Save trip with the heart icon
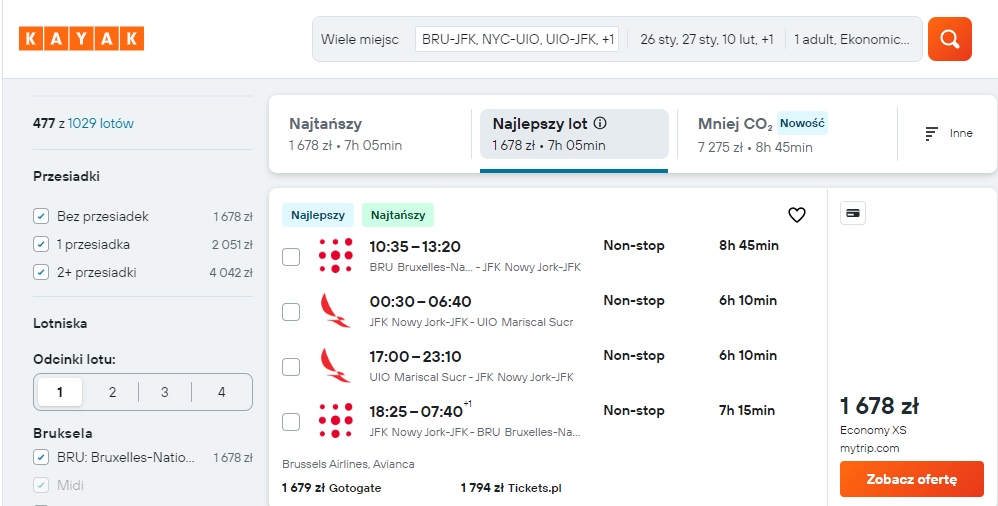The image size is (998, 506). coord(797,215)
